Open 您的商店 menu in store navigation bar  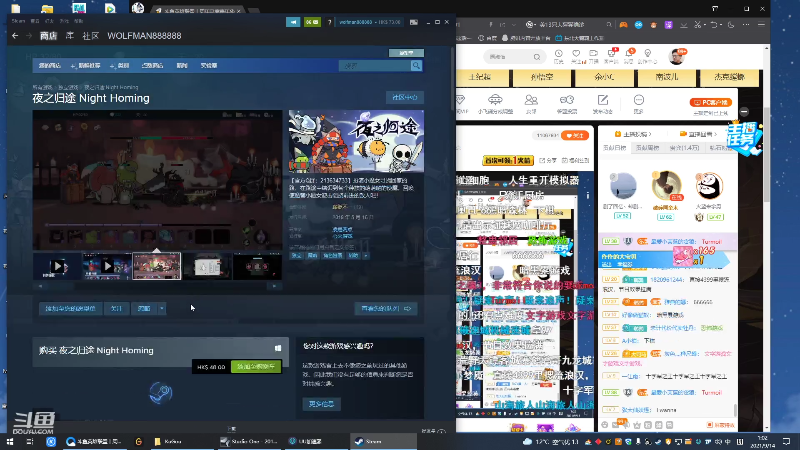pos(50,65)
